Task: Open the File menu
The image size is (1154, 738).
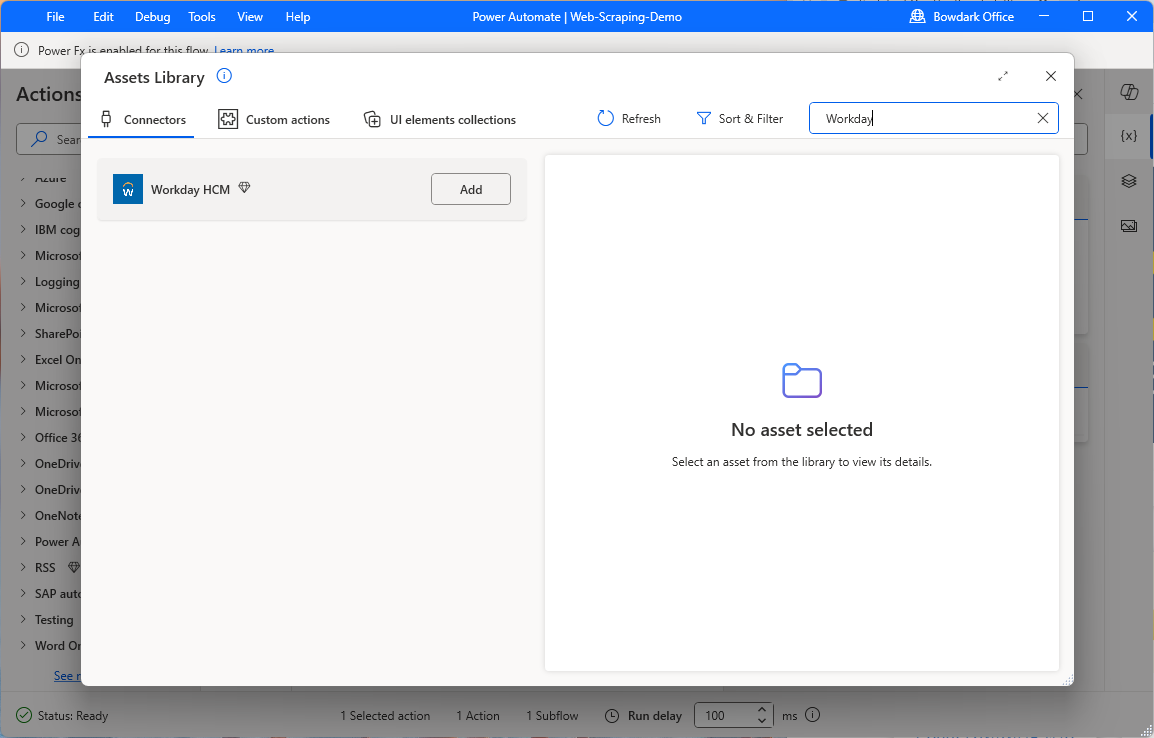Action: (55, 16)
